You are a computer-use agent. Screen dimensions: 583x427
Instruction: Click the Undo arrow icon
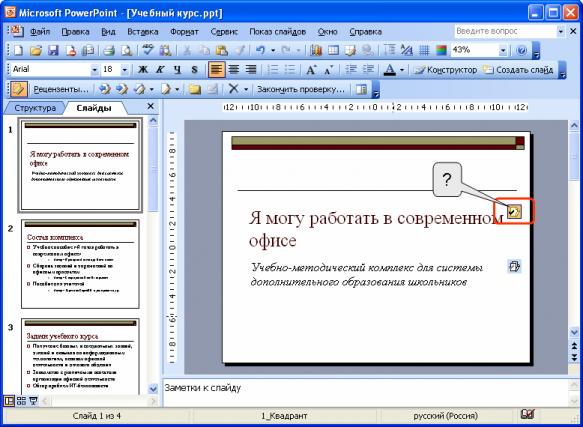point(260,50)
